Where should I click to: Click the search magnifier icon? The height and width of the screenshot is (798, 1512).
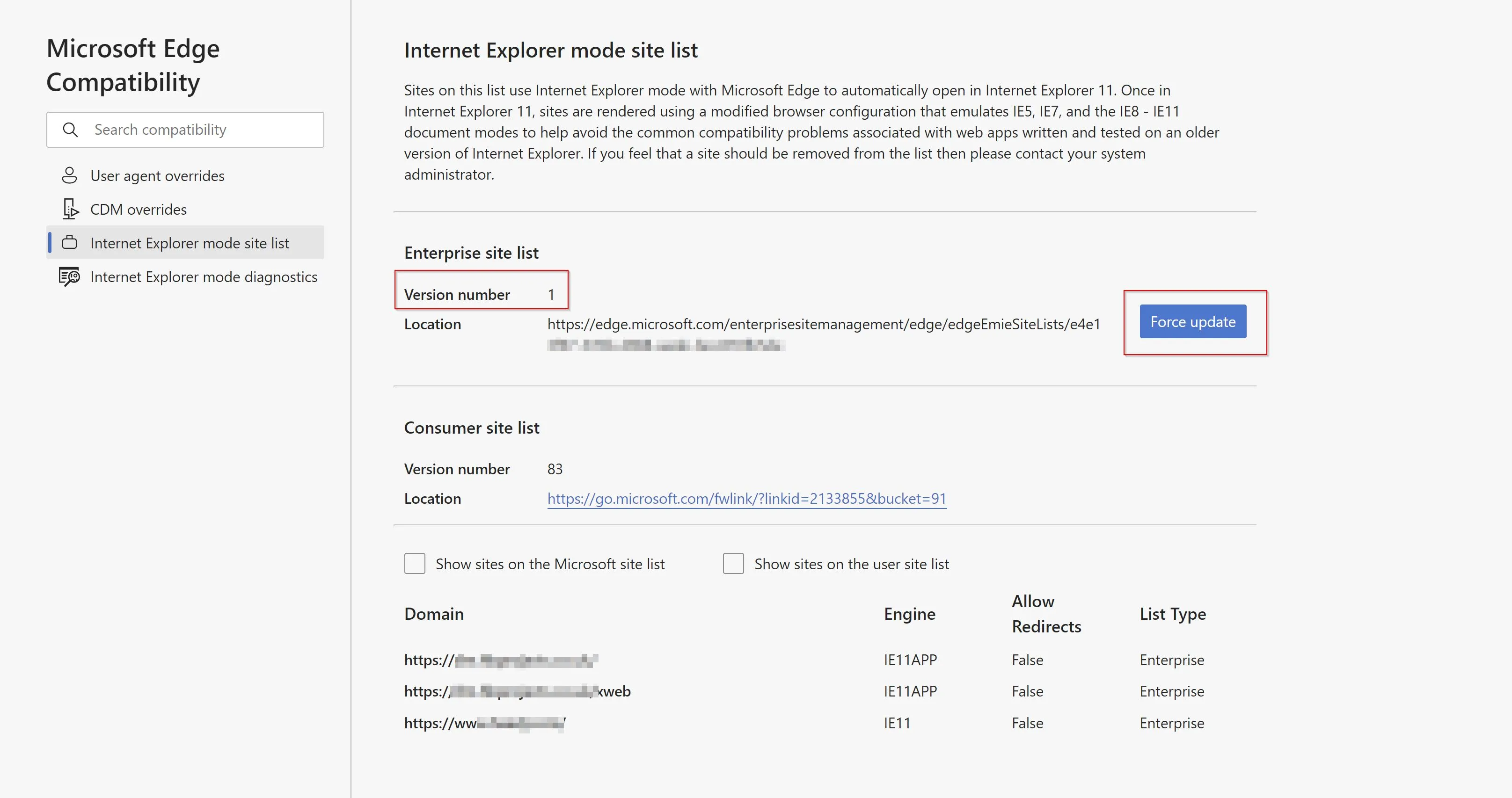pyautogui.click(x=71, y=130)
